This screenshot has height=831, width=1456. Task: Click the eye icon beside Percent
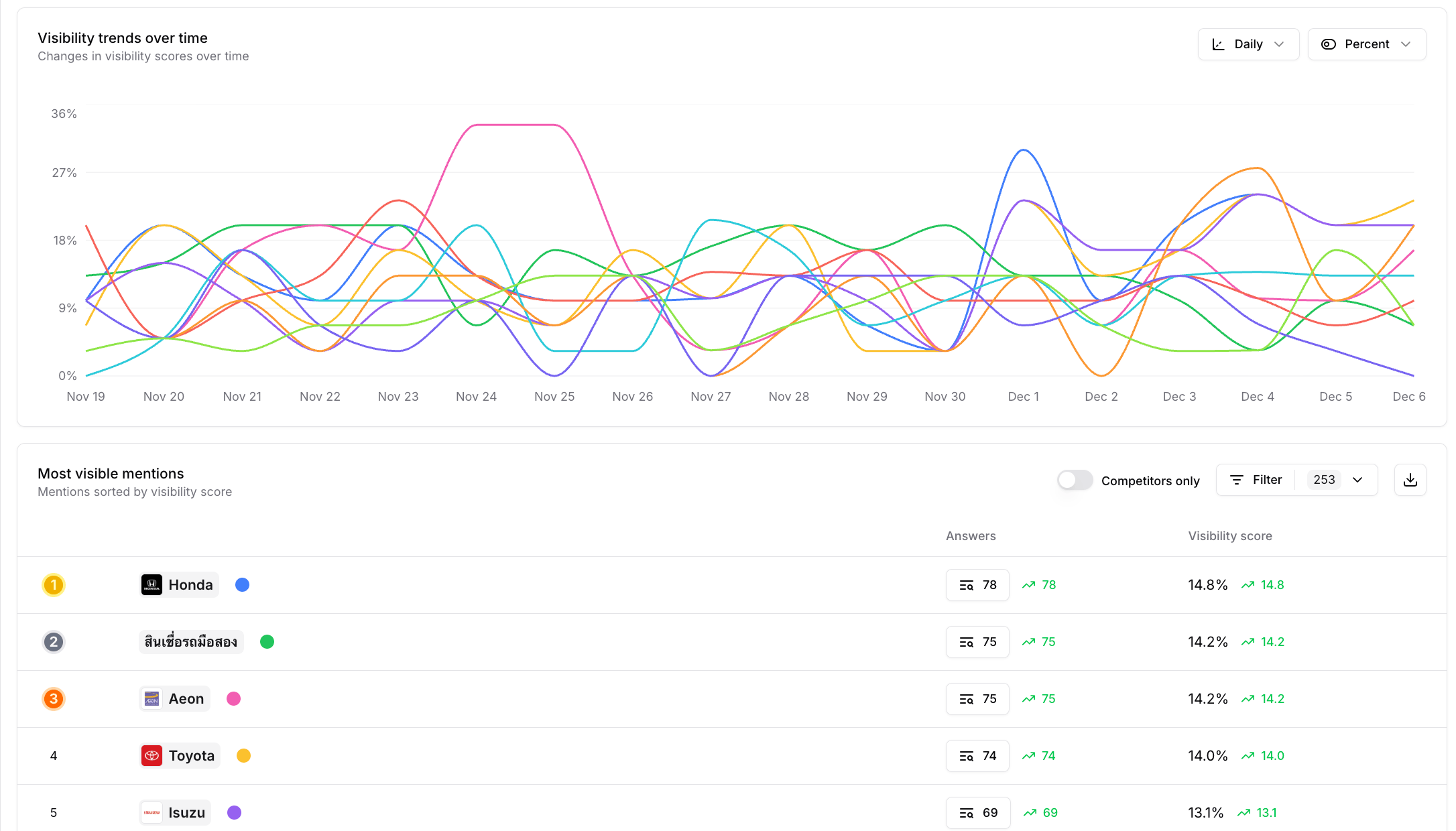(x=1328, y=44)
